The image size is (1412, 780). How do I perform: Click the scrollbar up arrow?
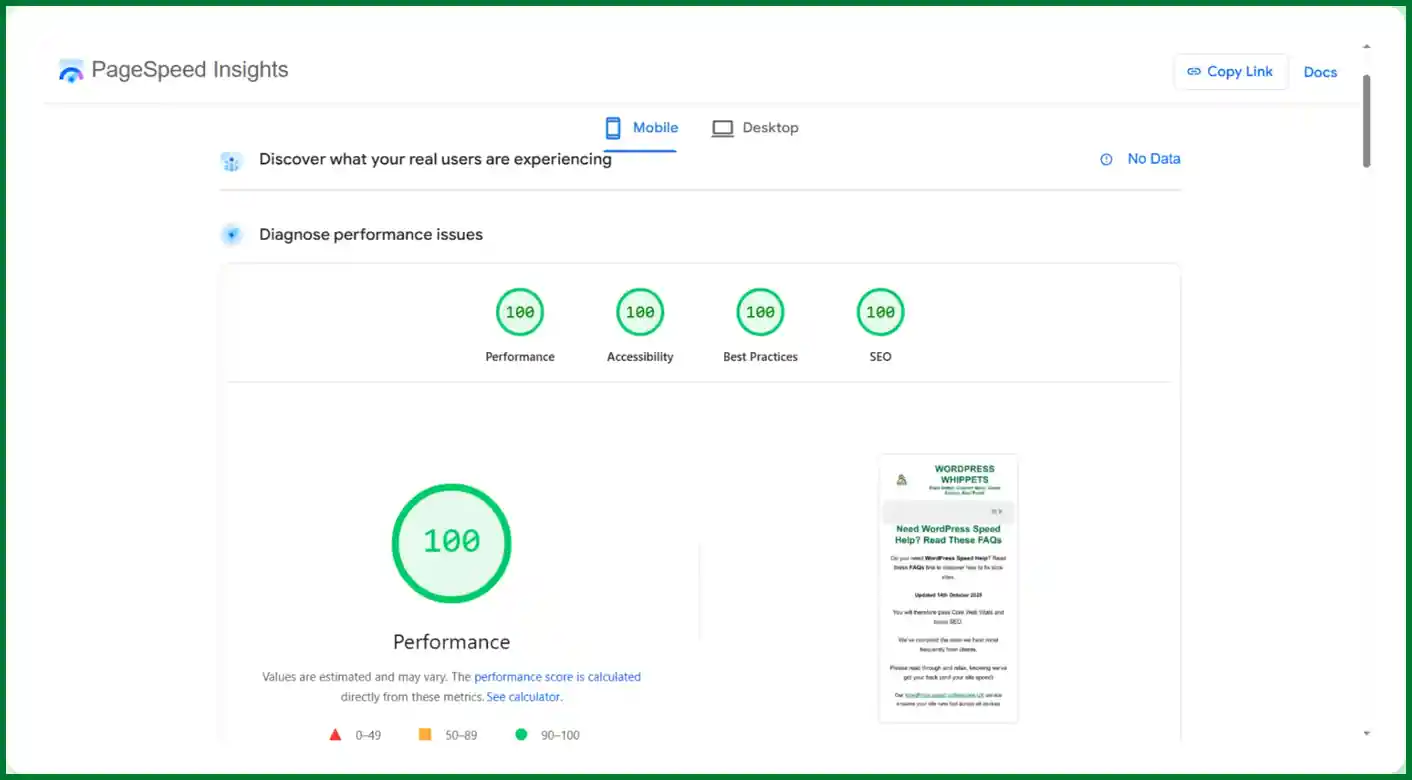1366,47
